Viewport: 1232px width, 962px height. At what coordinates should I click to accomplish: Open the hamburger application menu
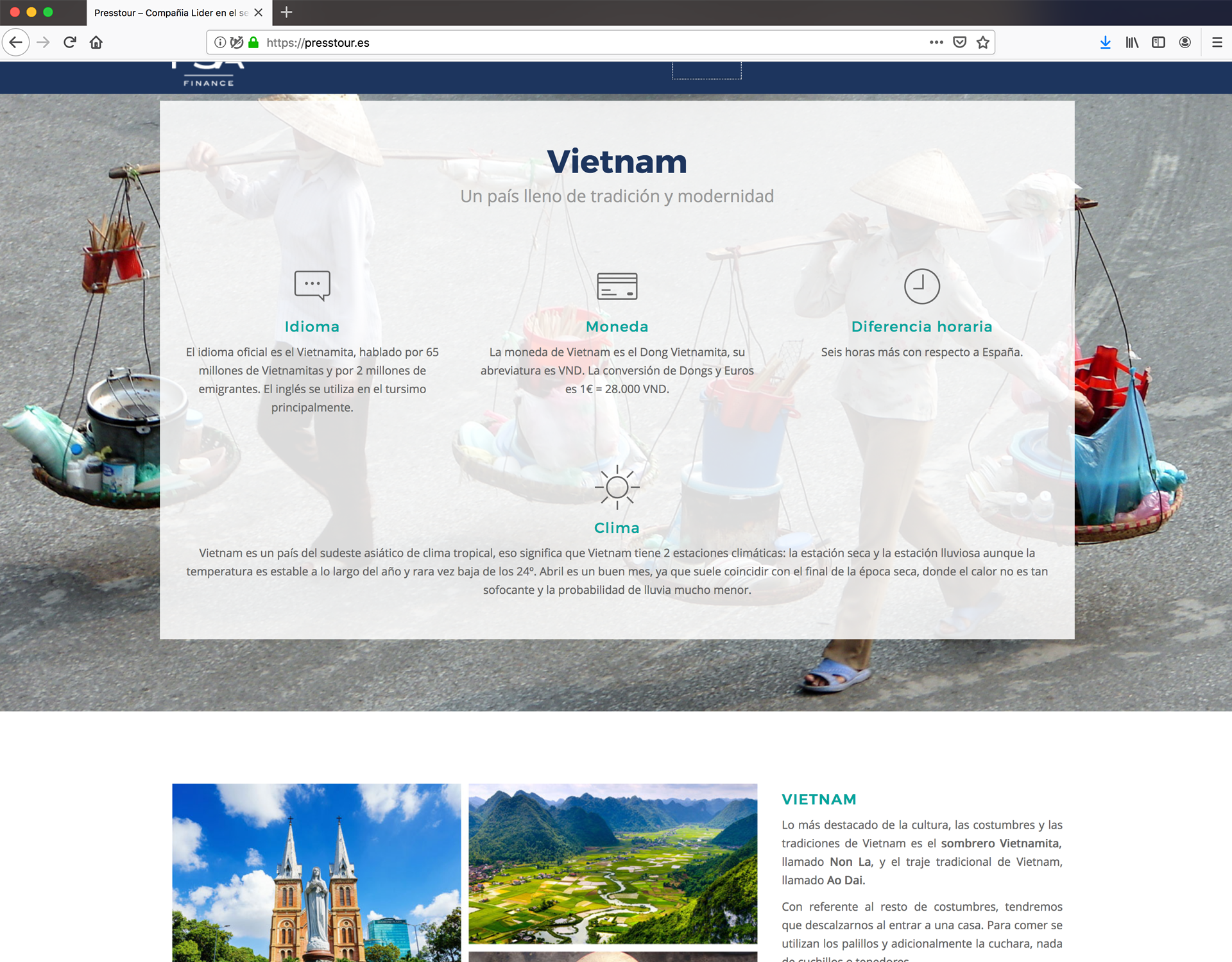pos(1217,42)
